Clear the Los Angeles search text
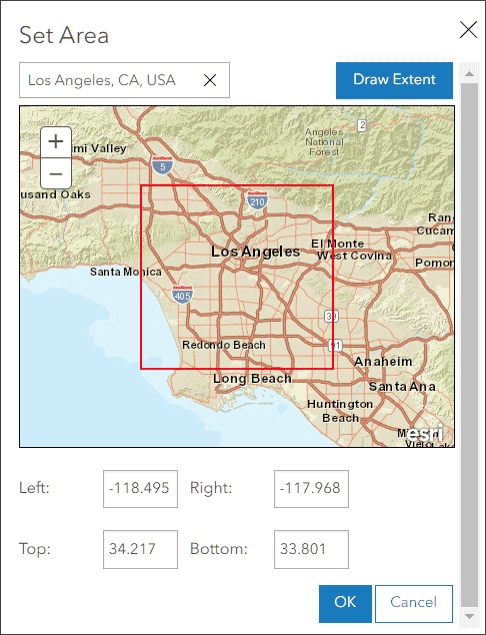 pos(210,80)
